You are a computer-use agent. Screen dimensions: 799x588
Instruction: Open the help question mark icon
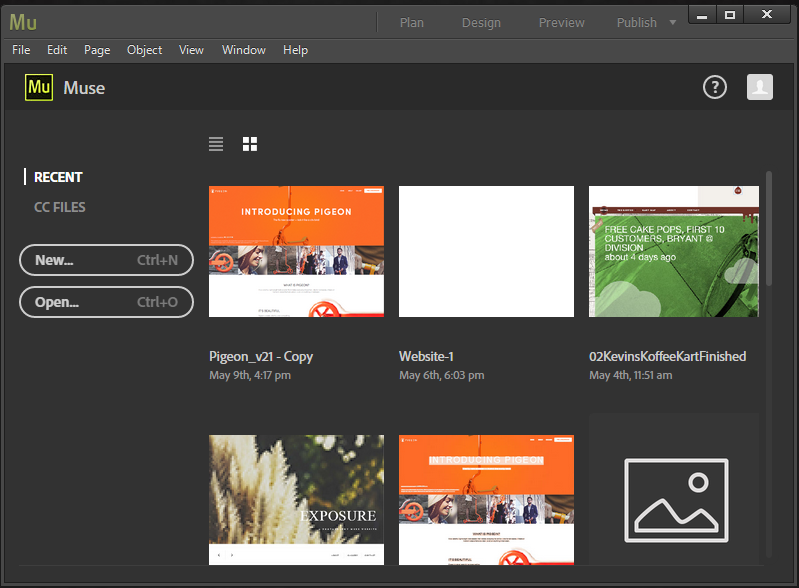pyautogui.click(x=715, y=87)
